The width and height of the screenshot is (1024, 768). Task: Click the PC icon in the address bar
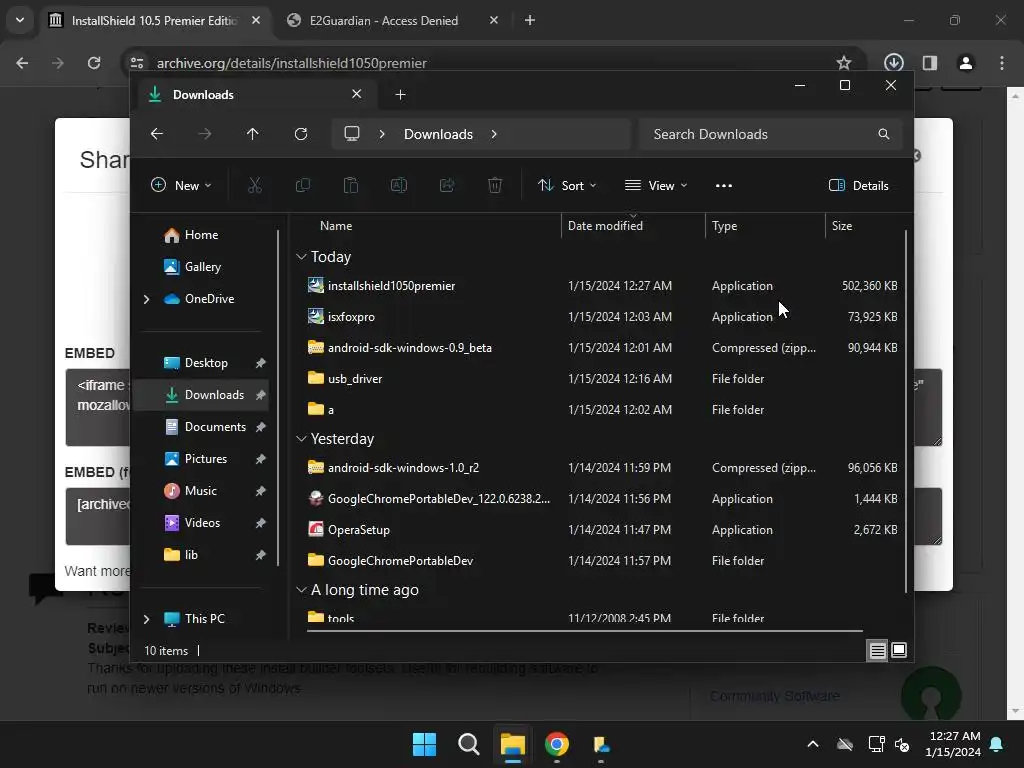(x=352, y=134)
